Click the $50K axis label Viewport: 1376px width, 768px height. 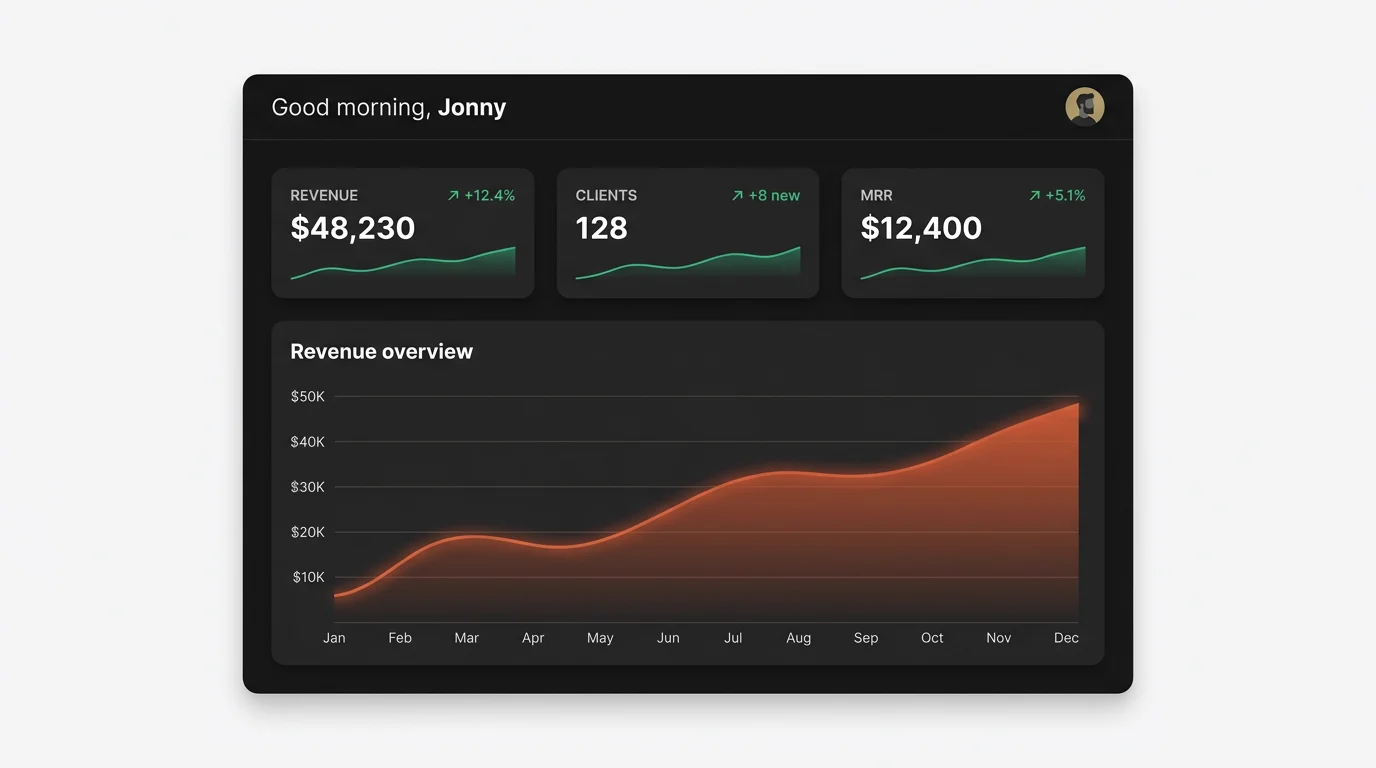pos(308,397)
